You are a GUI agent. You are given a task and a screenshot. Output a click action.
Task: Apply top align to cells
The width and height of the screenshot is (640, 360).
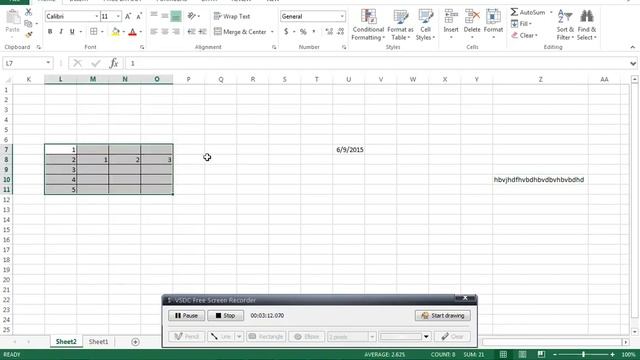[x=154, y=16]
